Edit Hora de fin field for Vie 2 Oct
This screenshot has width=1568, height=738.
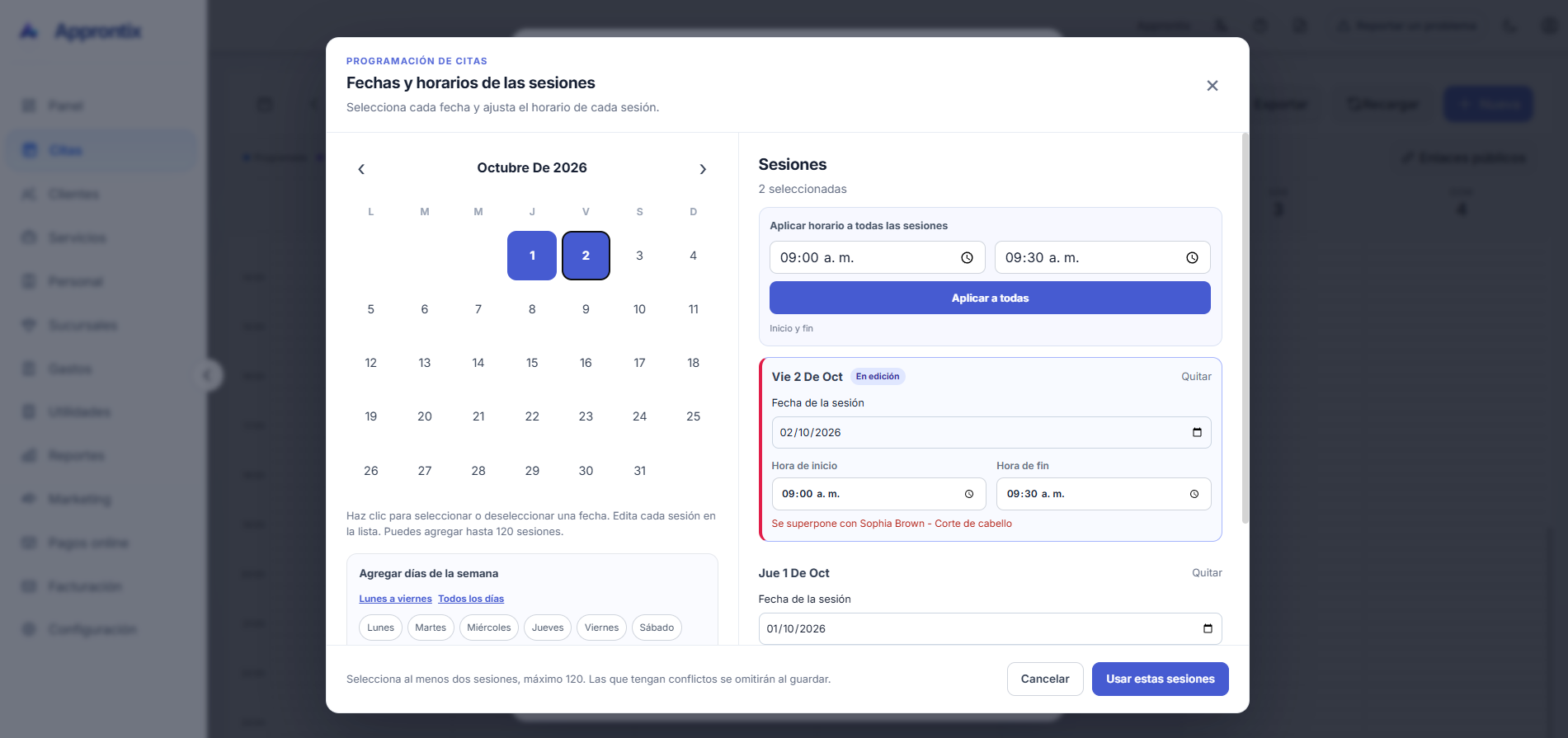(x=1104, y=494)
